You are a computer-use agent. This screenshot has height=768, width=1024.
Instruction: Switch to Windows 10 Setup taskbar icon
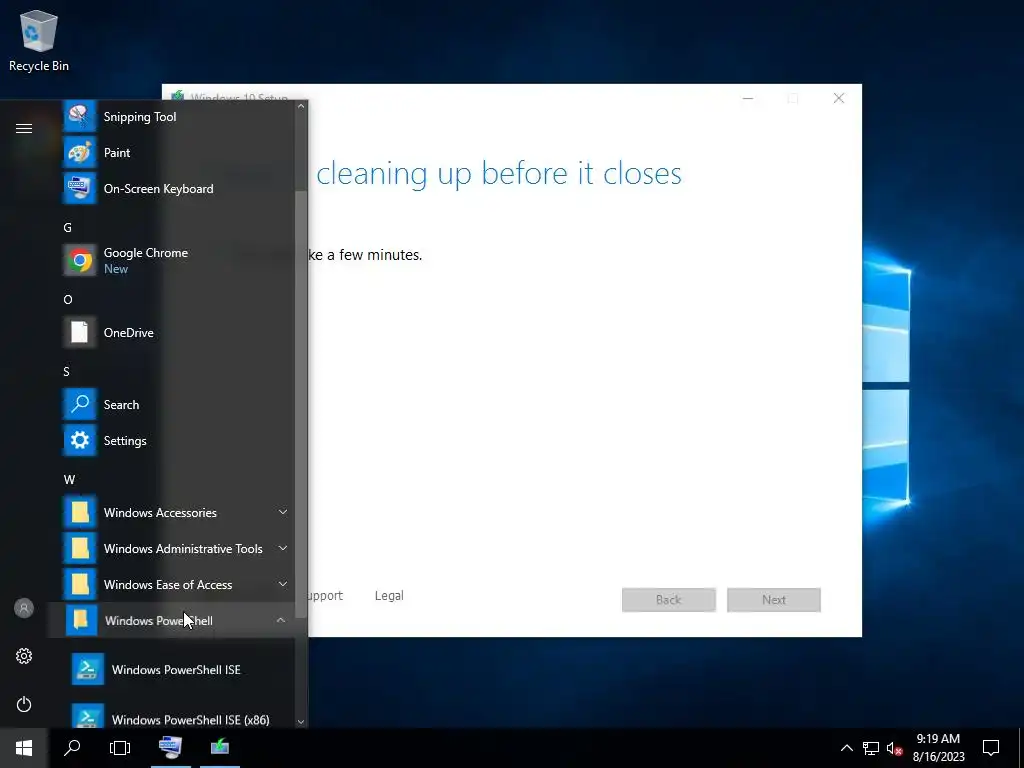pos(220,748)
